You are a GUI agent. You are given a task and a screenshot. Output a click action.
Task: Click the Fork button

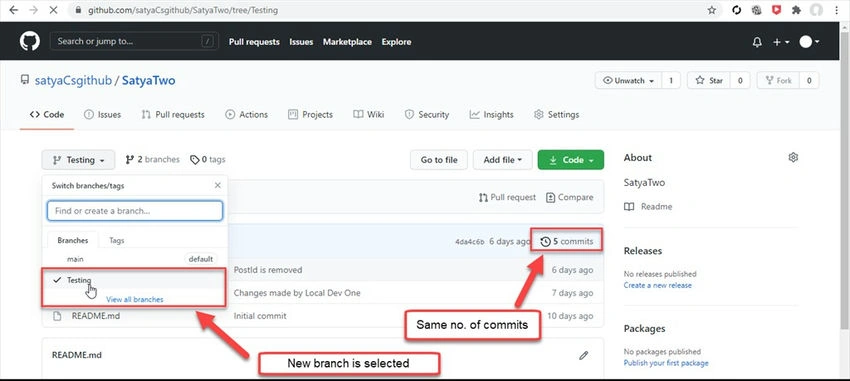coord(778,81)
